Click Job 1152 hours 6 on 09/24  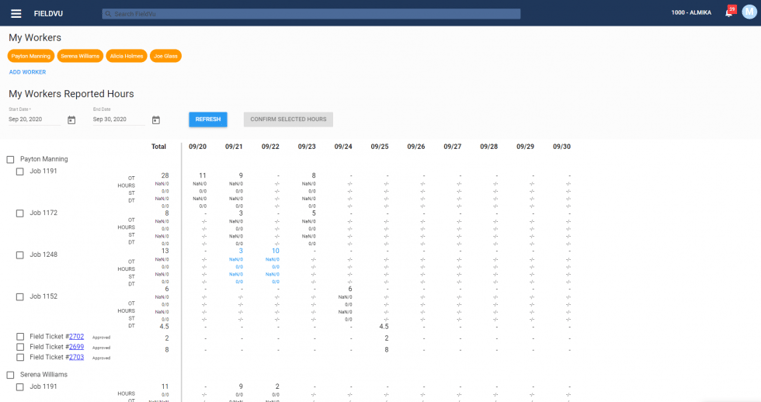(350, 289)
